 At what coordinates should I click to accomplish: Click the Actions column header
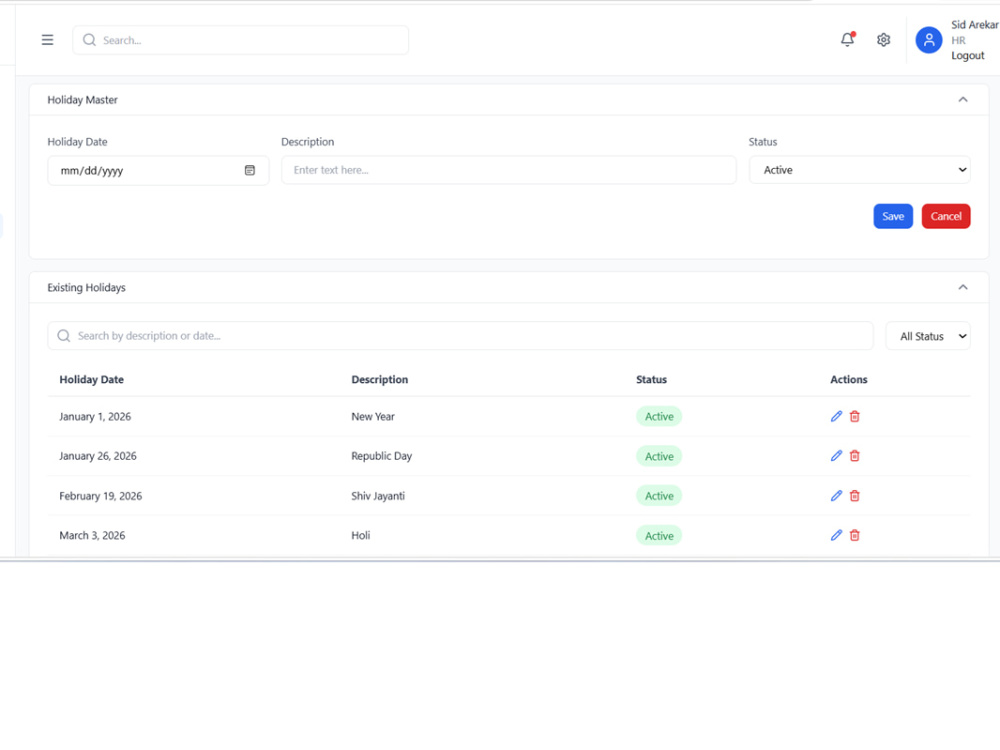[x=848, y=379]
